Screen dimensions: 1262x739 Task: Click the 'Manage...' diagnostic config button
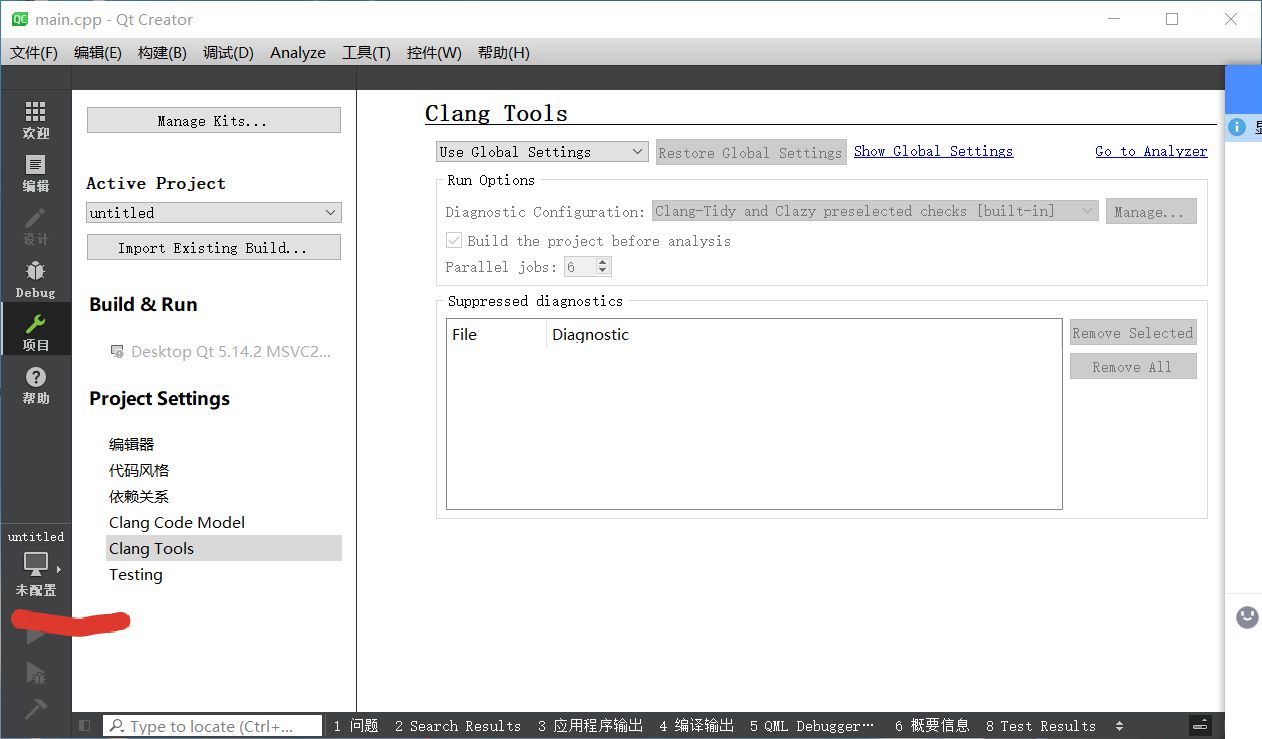(1151, 211)
